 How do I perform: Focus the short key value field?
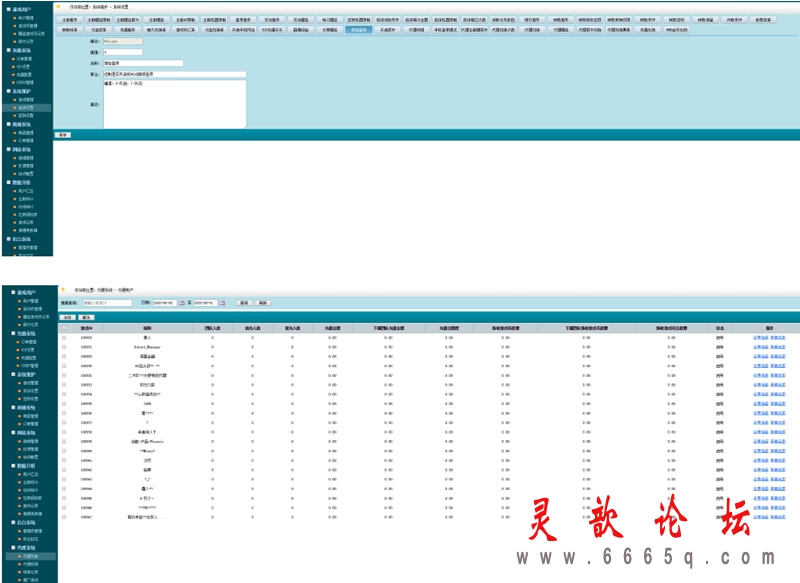coord(123,52)
